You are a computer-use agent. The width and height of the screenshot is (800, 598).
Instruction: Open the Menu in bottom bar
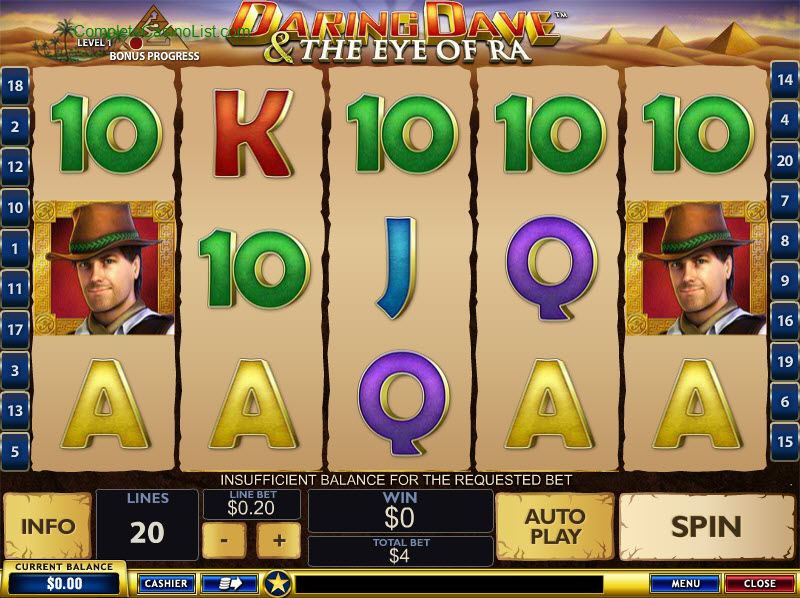(685, 583)
